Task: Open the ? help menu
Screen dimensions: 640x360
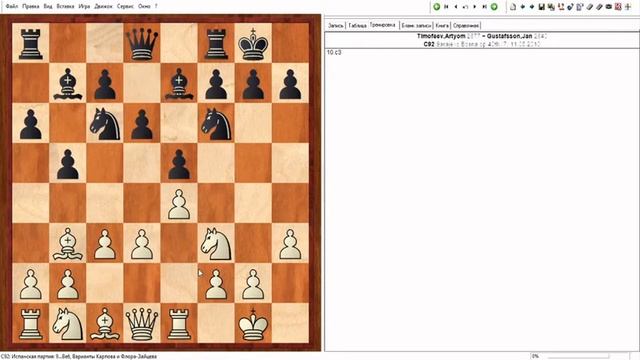Action: pos(156,7)
